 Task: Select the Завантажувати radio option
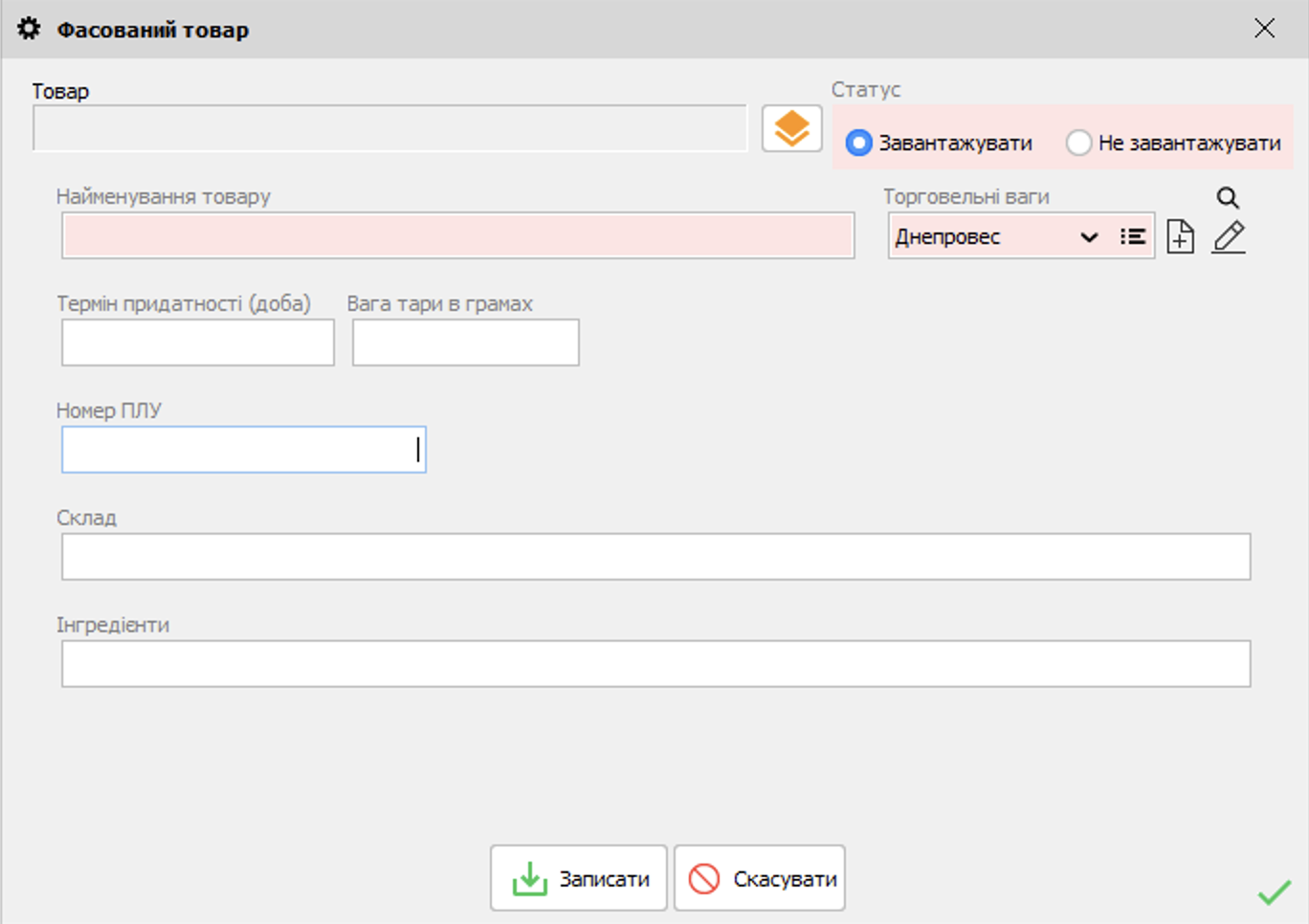coord(859,143)
